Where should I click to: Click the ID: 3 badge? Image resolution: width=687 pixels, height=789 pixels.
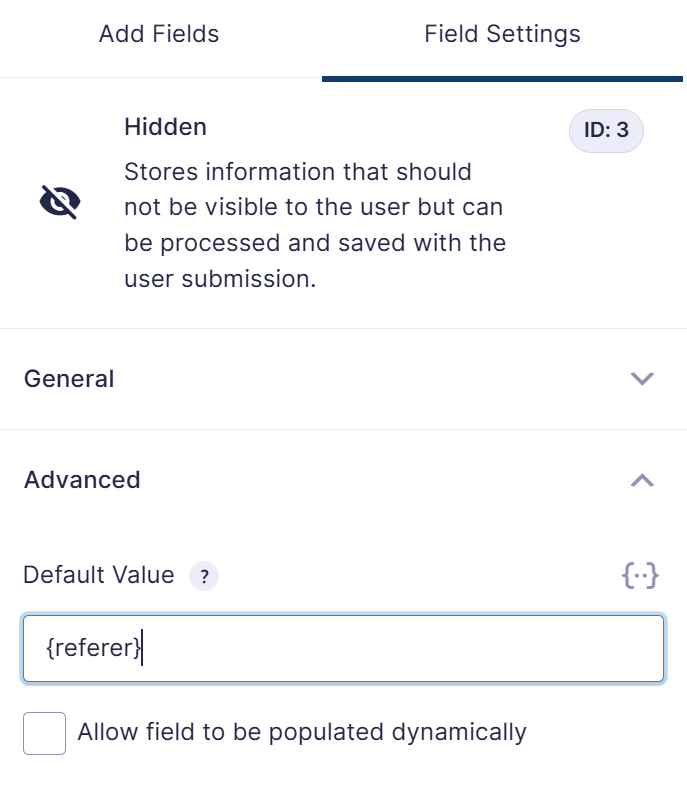click(x=606, y=131)
